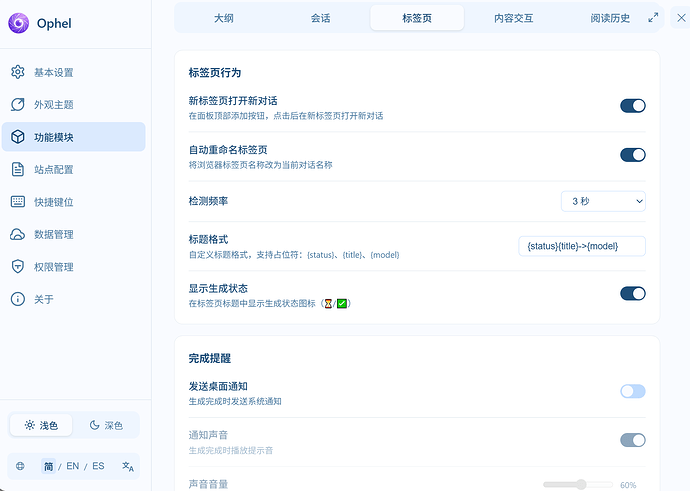Click the 标题格式 input field
The height and width of the screenshot is (491, 690).
pyautogui.click(x=582, y=246)
